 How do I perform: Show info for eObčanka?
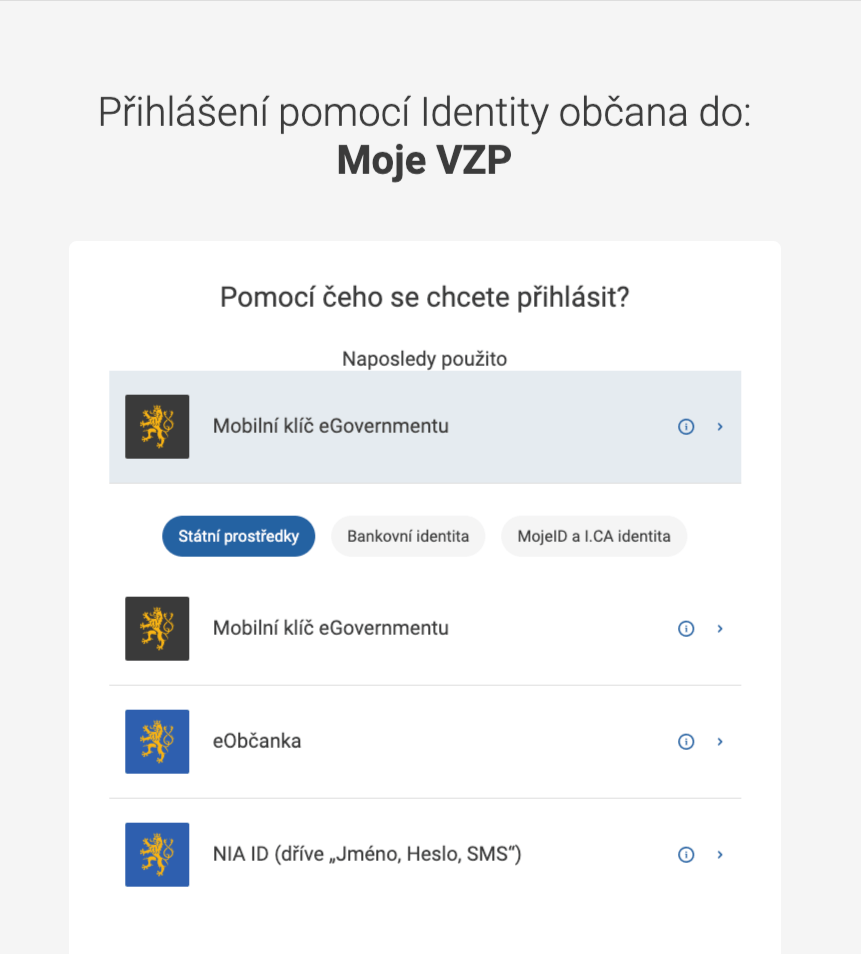click(686, 742)
